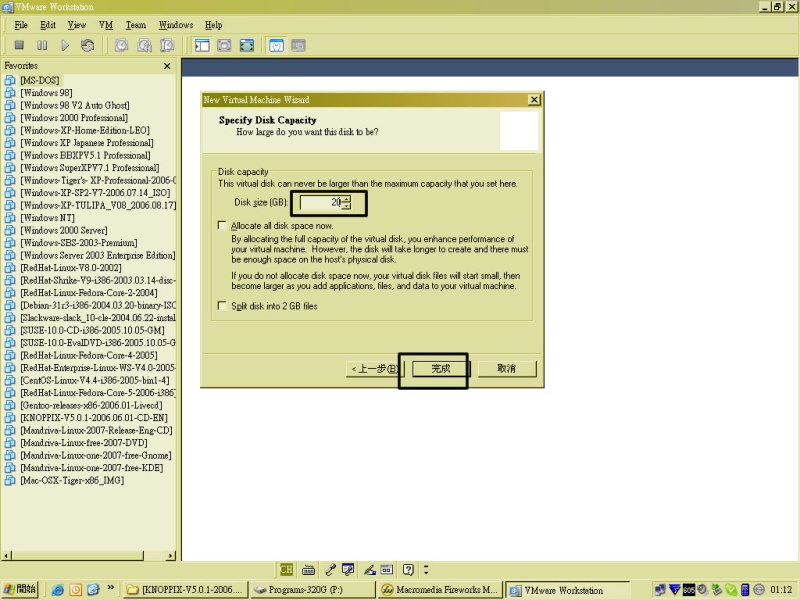Click the Revert to Snapshot toolbar icon
Viewport: 800px width, 600px height.
pos(144,45)
